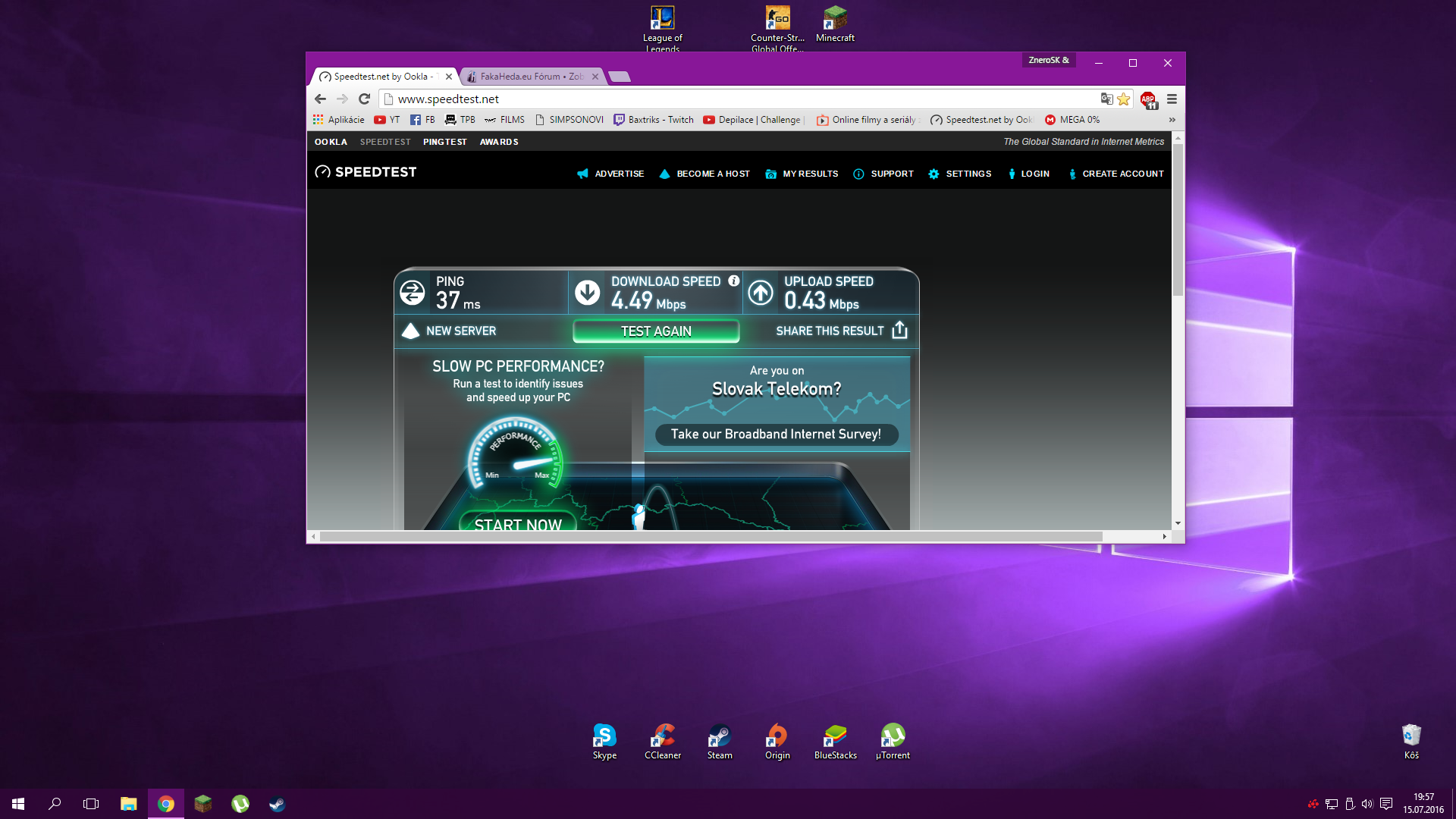Screen dimensions: 1456x819
Task: Open the Kôš recycle bin
Action: point(1411,742)
